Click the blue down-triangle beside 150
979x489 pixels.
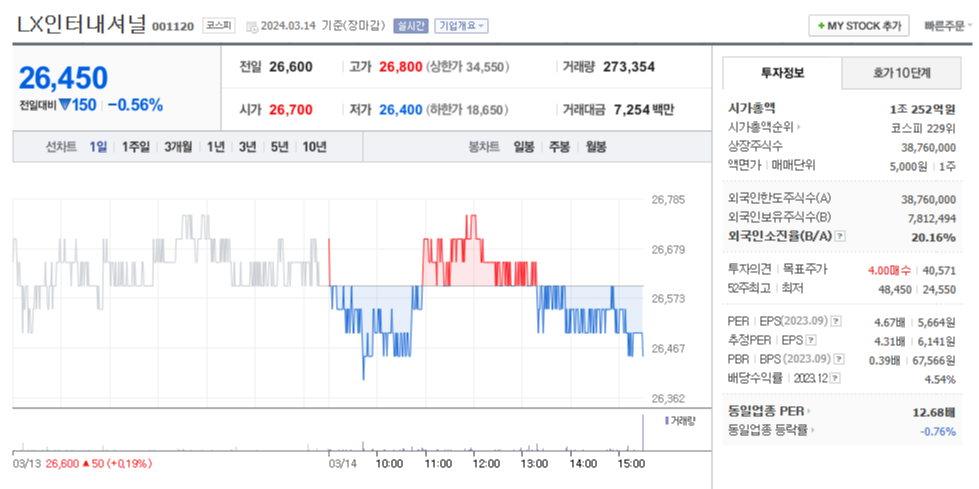point(65,105)
